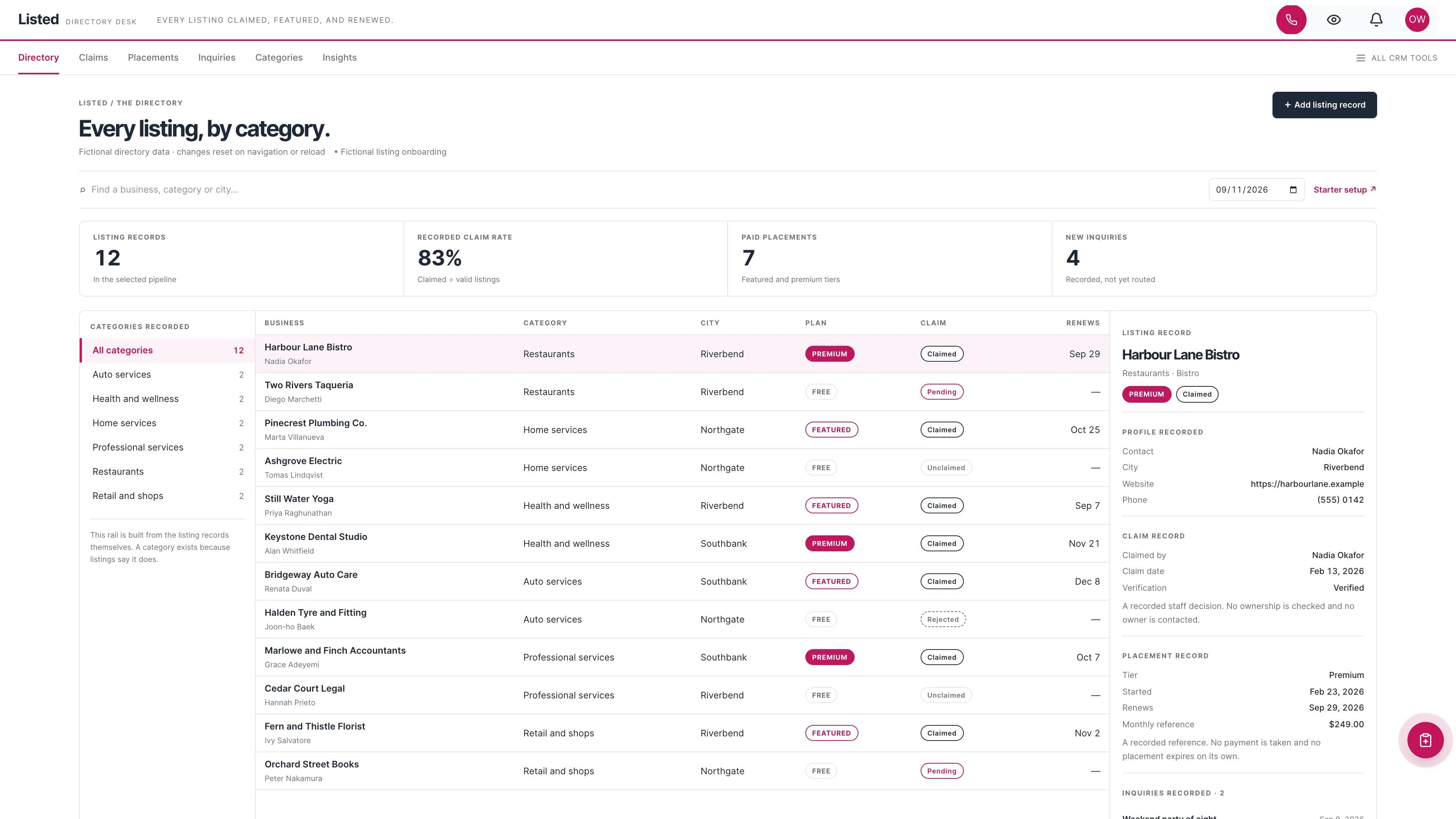Filter by Professional services category
The height and width of the screenshot is (819, 1456).
coord(168,448)
